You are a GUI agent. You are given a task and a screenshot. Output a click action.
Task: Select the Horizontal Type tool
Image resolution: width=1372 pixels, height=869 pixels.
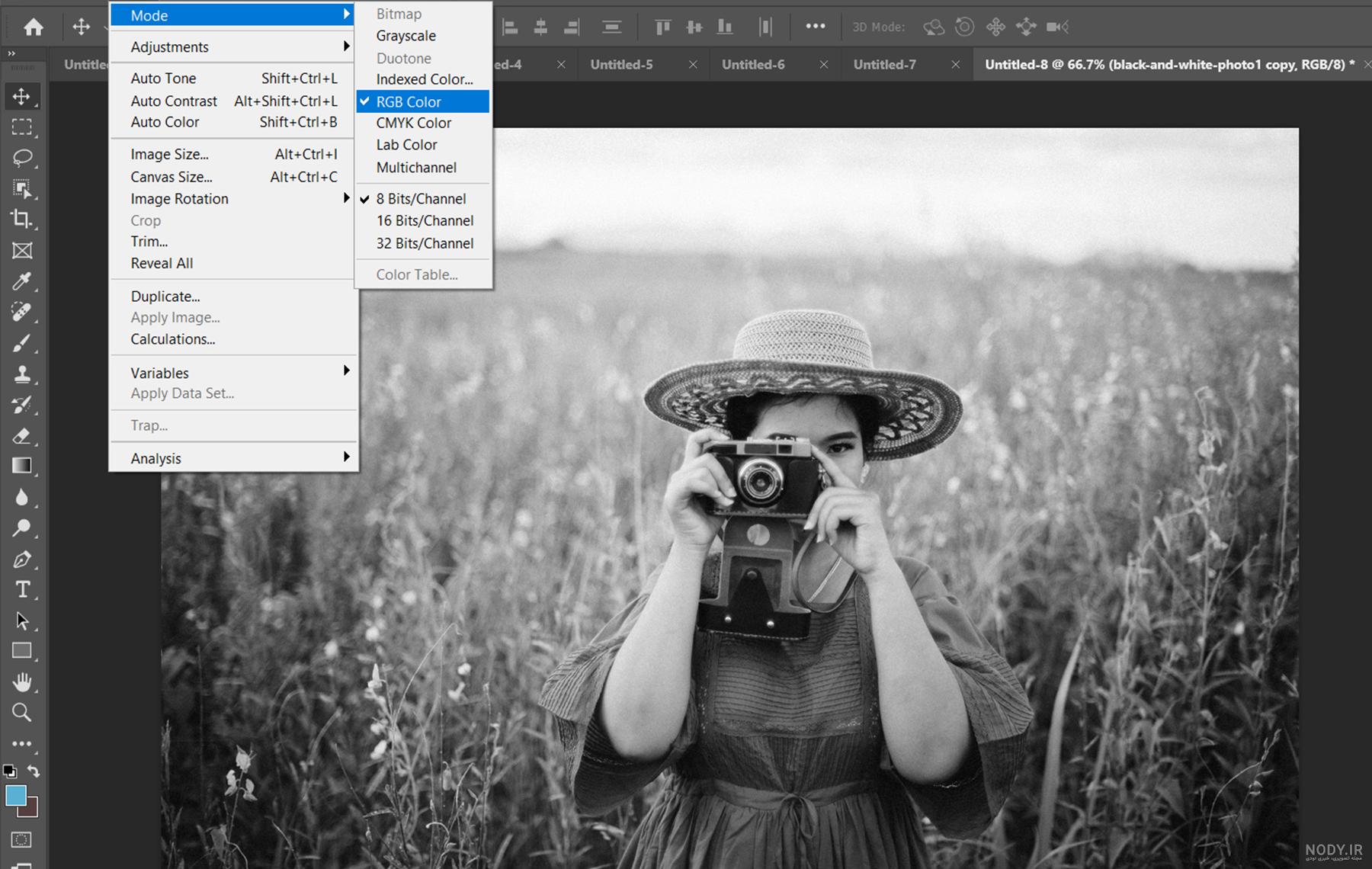(21, 589)
